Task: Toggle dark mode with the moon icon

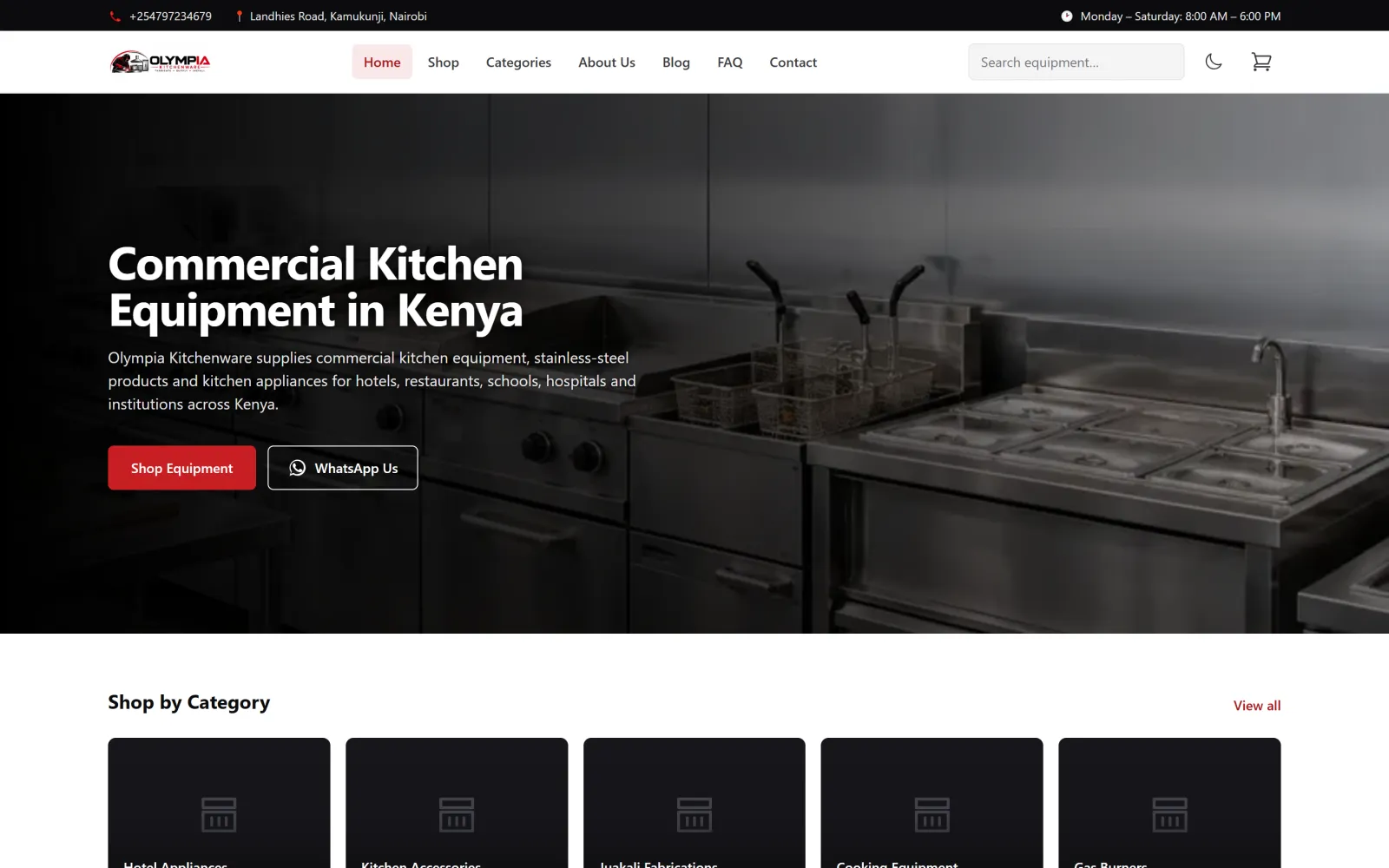Action: (1214, 62)
